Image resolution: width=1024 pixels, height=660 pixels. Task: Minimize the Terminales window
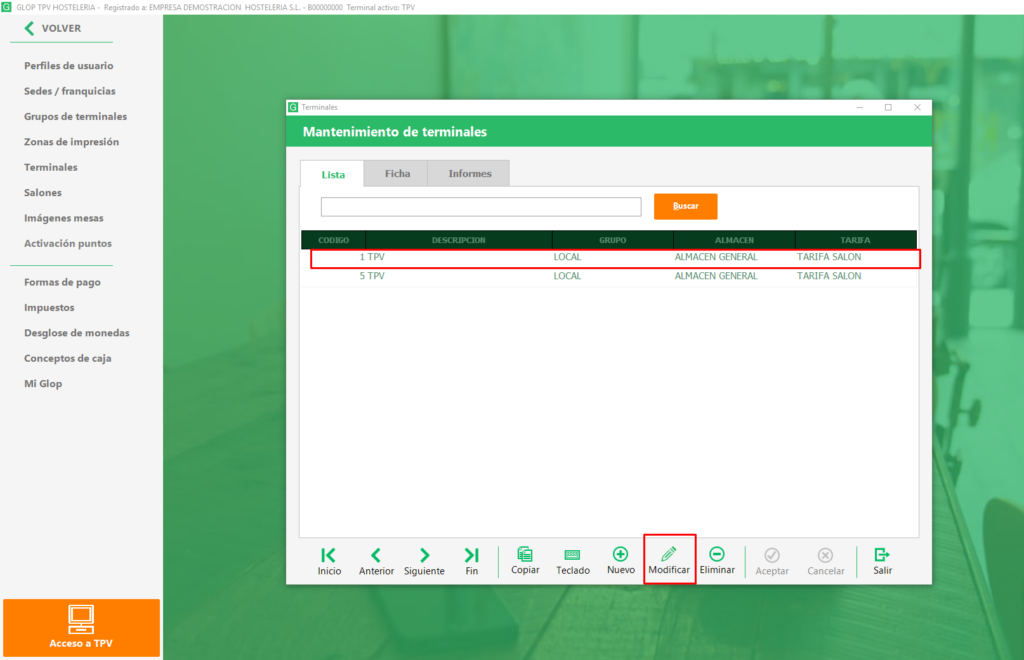(x=859, y=107)
